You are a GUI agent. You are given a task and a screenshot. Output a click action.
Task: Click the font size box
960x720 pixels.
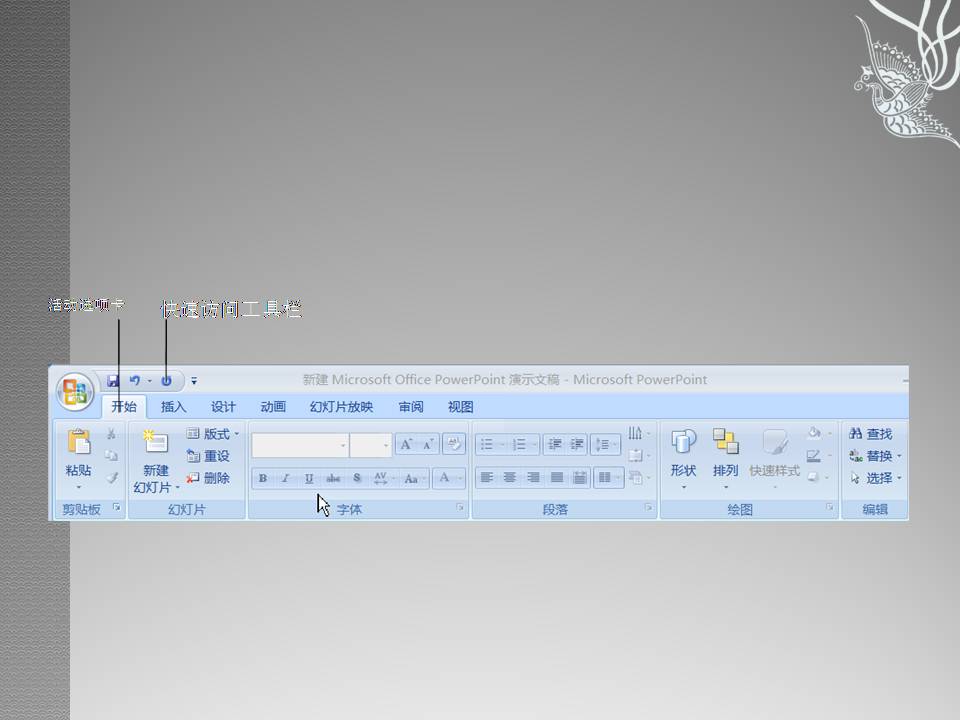click(371, 445)
